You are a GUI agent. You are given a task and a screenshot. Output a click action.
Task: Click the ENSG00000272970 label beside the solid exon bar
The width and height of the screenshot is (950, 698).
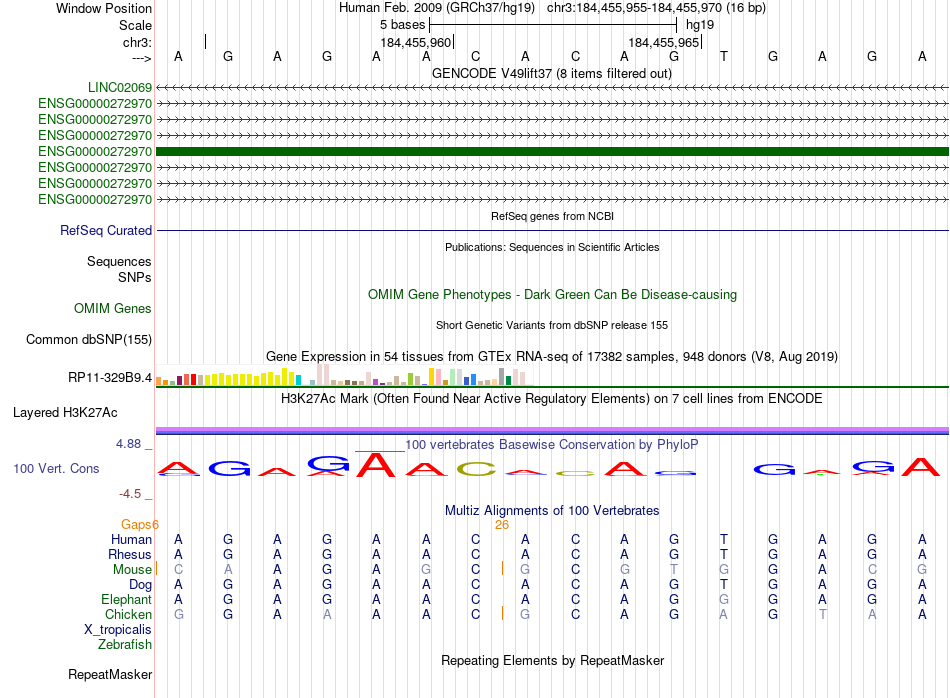(x=95, y=151)
